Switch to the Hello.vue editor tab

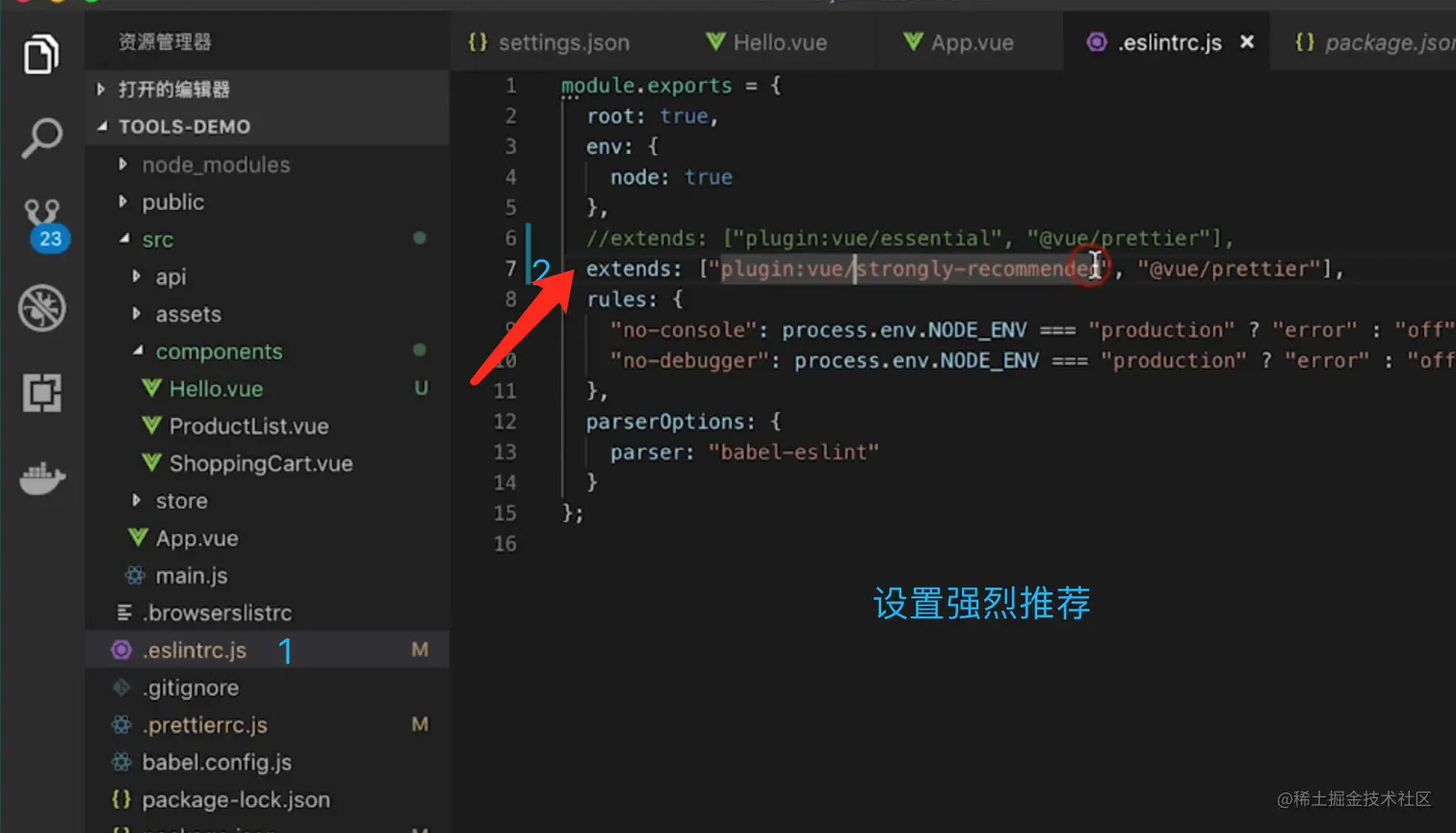[x=767, y=42]
